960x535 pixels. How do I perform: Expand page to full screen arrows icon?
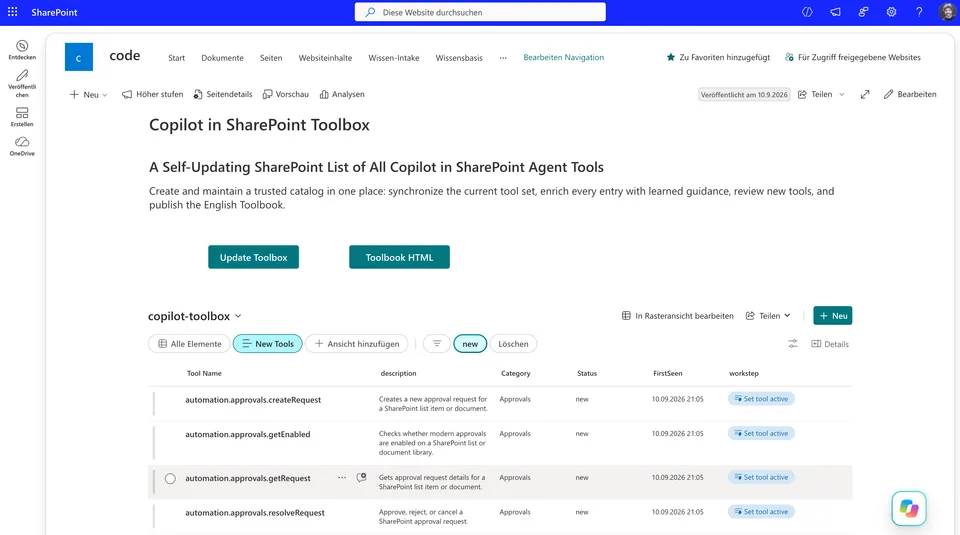(864, 94)
